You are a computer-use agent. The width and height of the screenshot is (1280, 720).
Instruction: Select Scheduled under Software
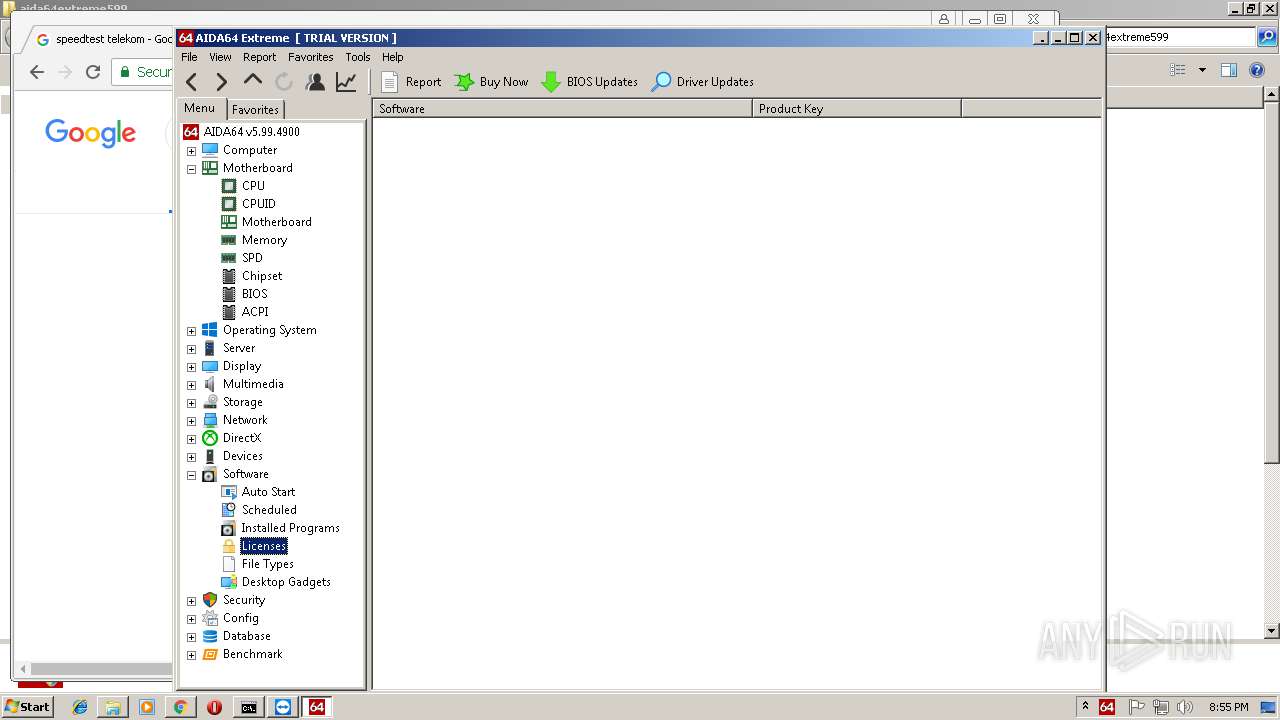pos(269,510)
